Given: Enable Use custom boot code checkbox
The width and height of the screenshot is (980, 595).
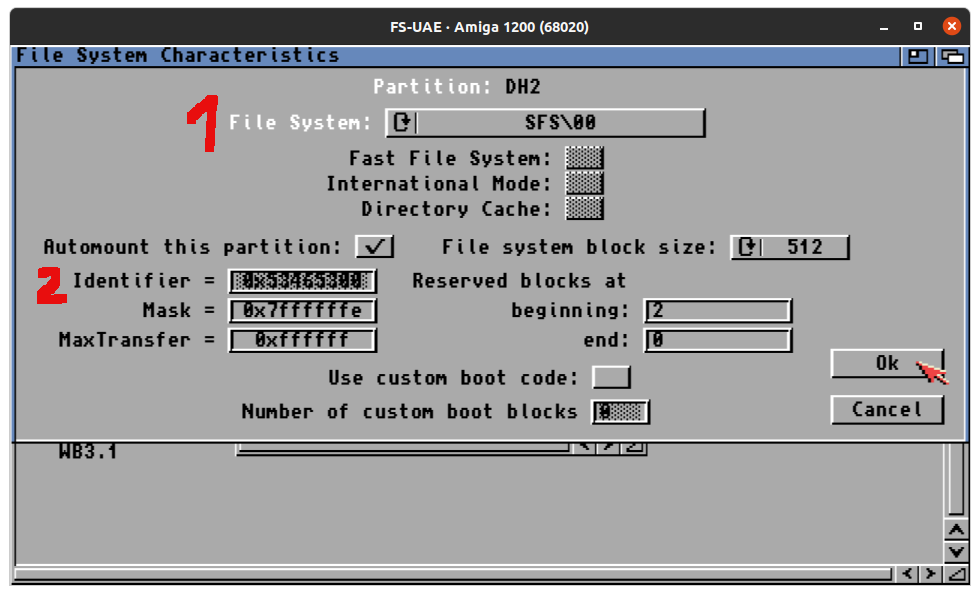Looking at the screenshot, I should click(611, 378).
